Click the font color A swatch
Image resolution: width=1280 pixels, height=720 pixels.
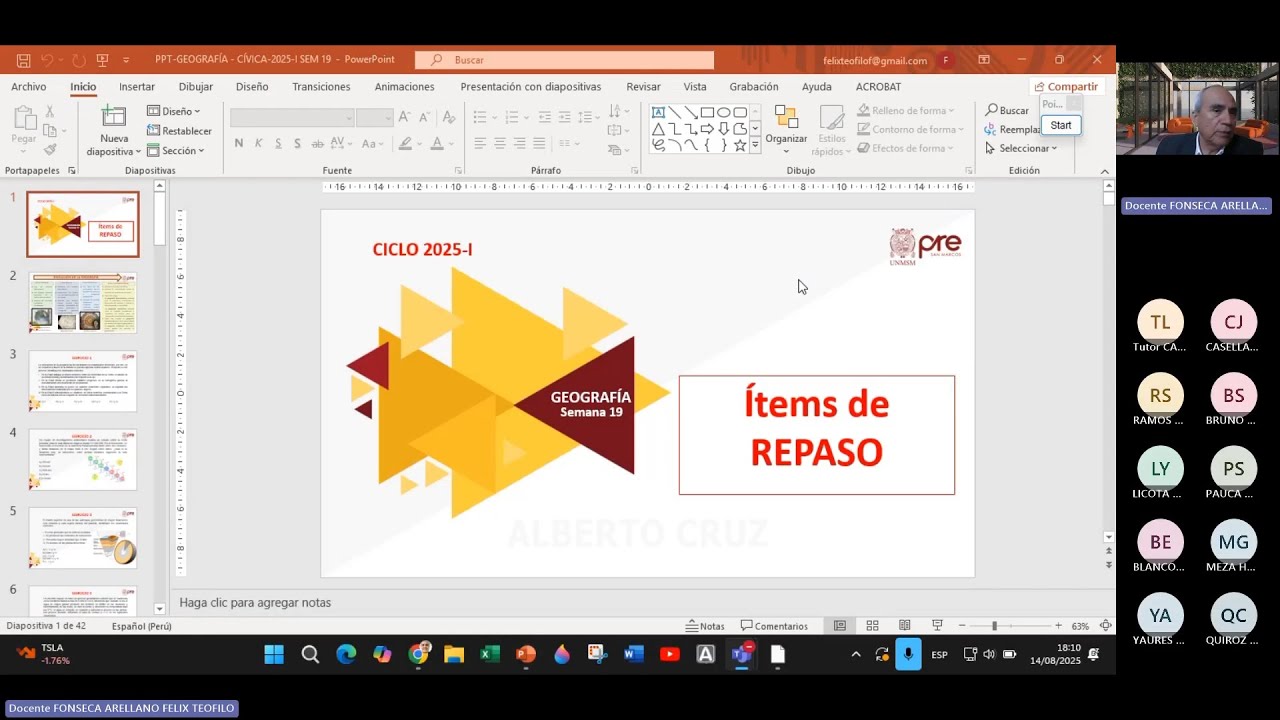click(x=436, y=144)
